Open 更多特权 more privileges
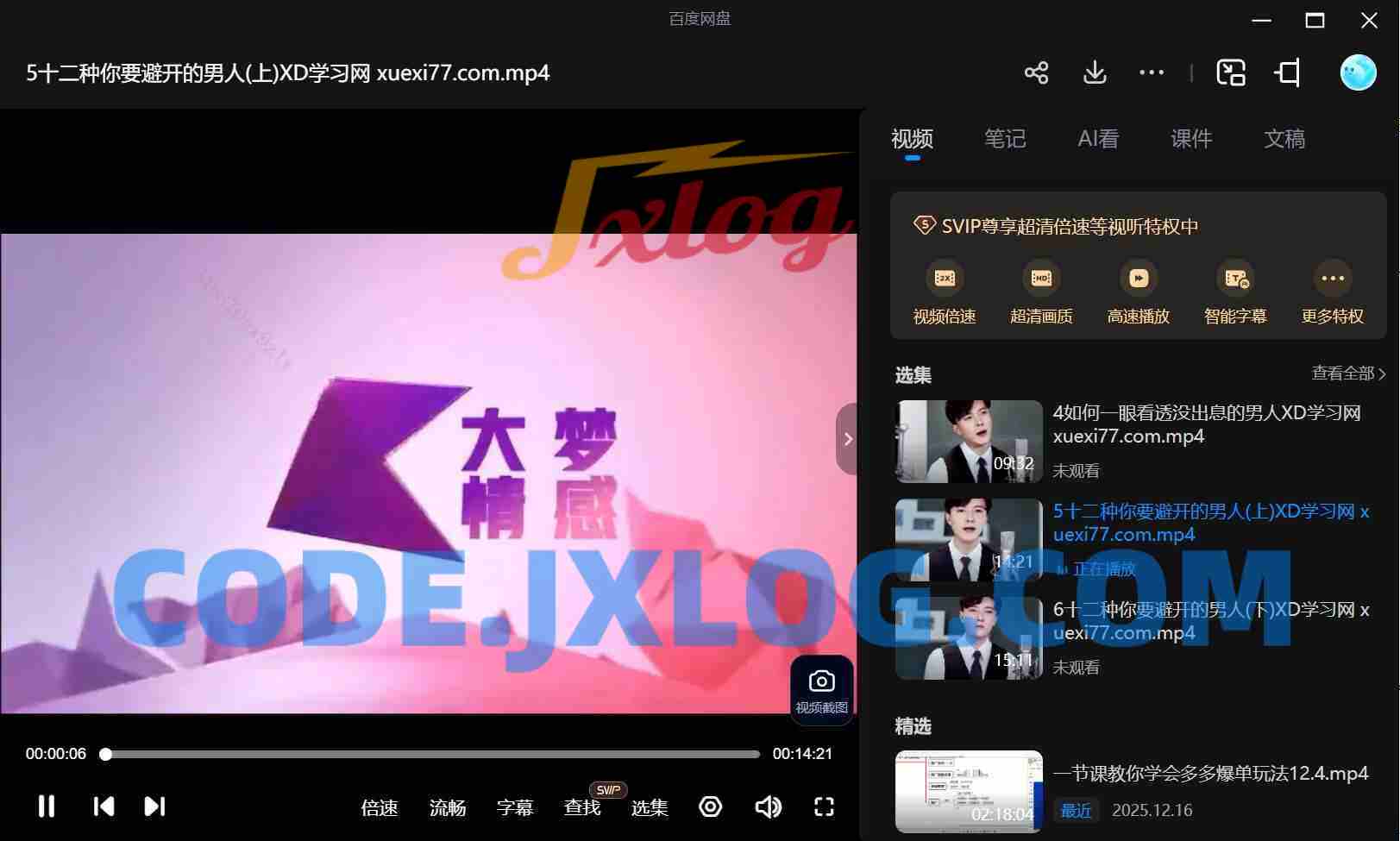This screenshot has width=1400, height=841. pos(1333,293)
